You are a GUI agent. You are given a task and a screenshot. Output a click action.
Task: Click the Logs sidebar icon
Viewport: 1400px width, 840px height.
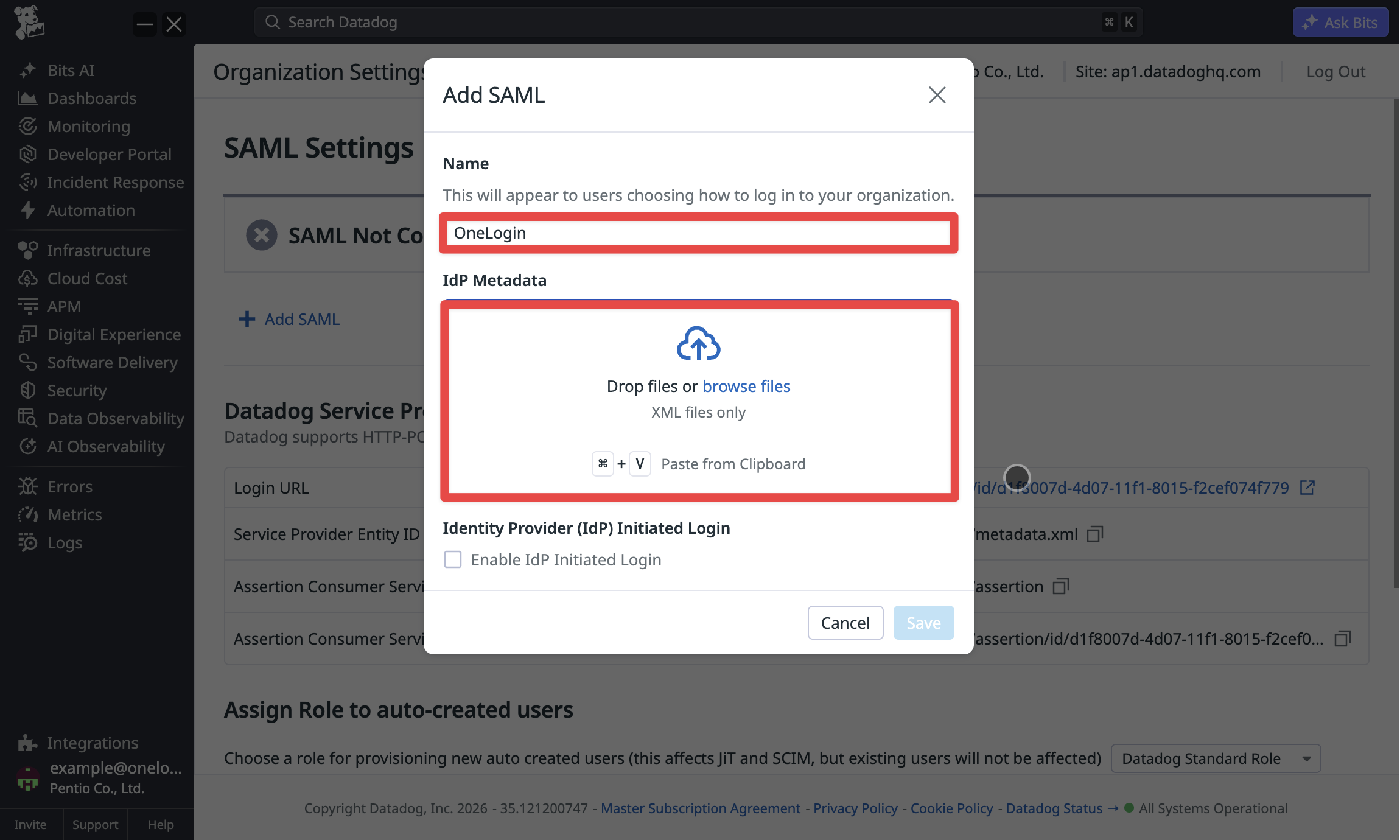tap(28, 542)
